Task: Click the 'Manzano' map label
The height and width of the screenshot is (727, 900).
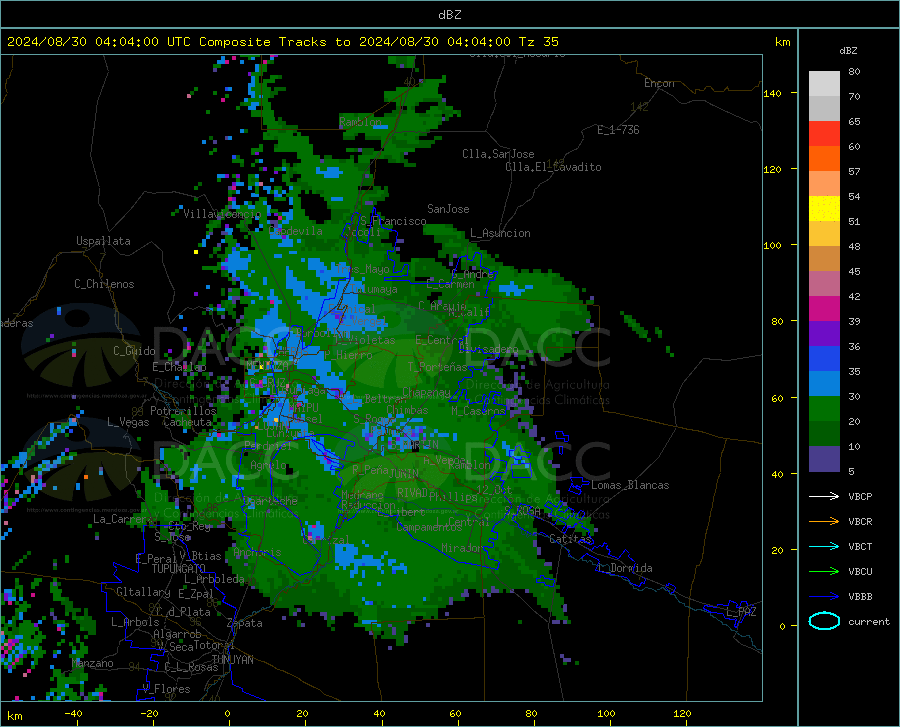Action: [92, 663]
